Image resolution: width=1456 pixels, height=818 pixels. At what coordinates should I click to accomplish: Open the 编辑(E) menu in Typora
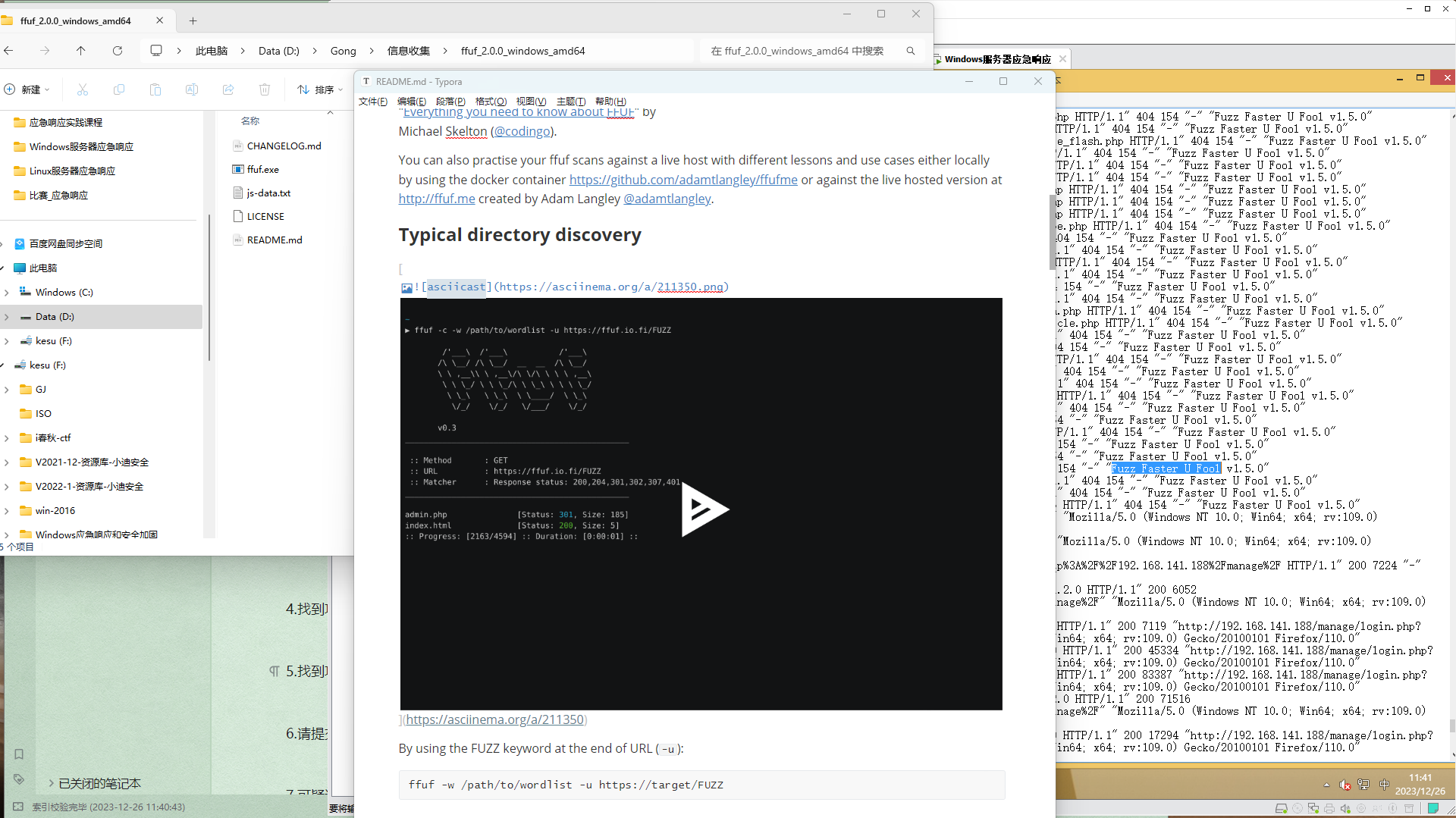click(x=412, y=102)
